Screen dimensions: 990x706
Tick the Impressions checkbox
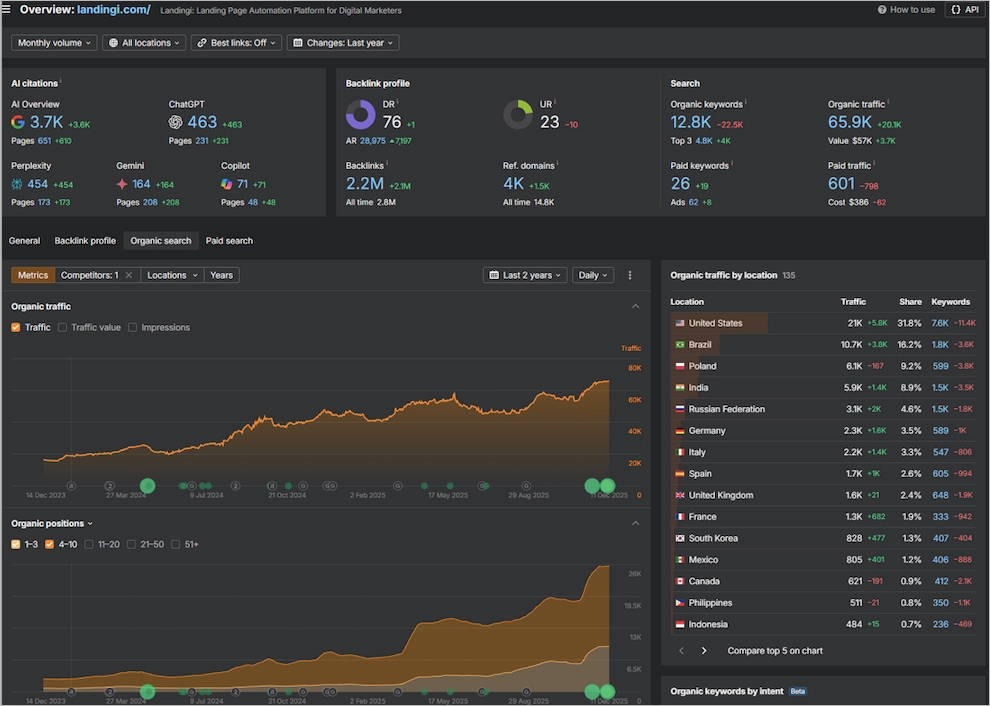tap(133, 327)
